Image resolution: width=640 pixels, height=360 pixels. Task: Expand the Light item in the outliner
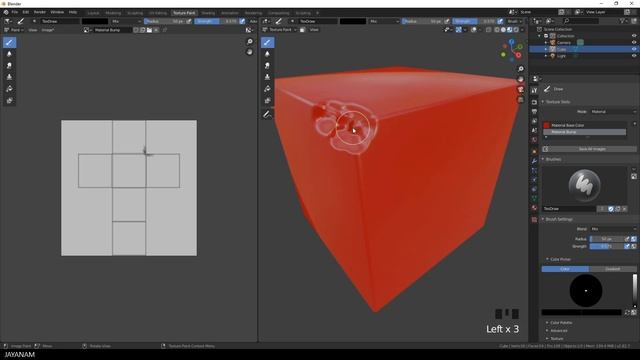(x=546, y=56)
